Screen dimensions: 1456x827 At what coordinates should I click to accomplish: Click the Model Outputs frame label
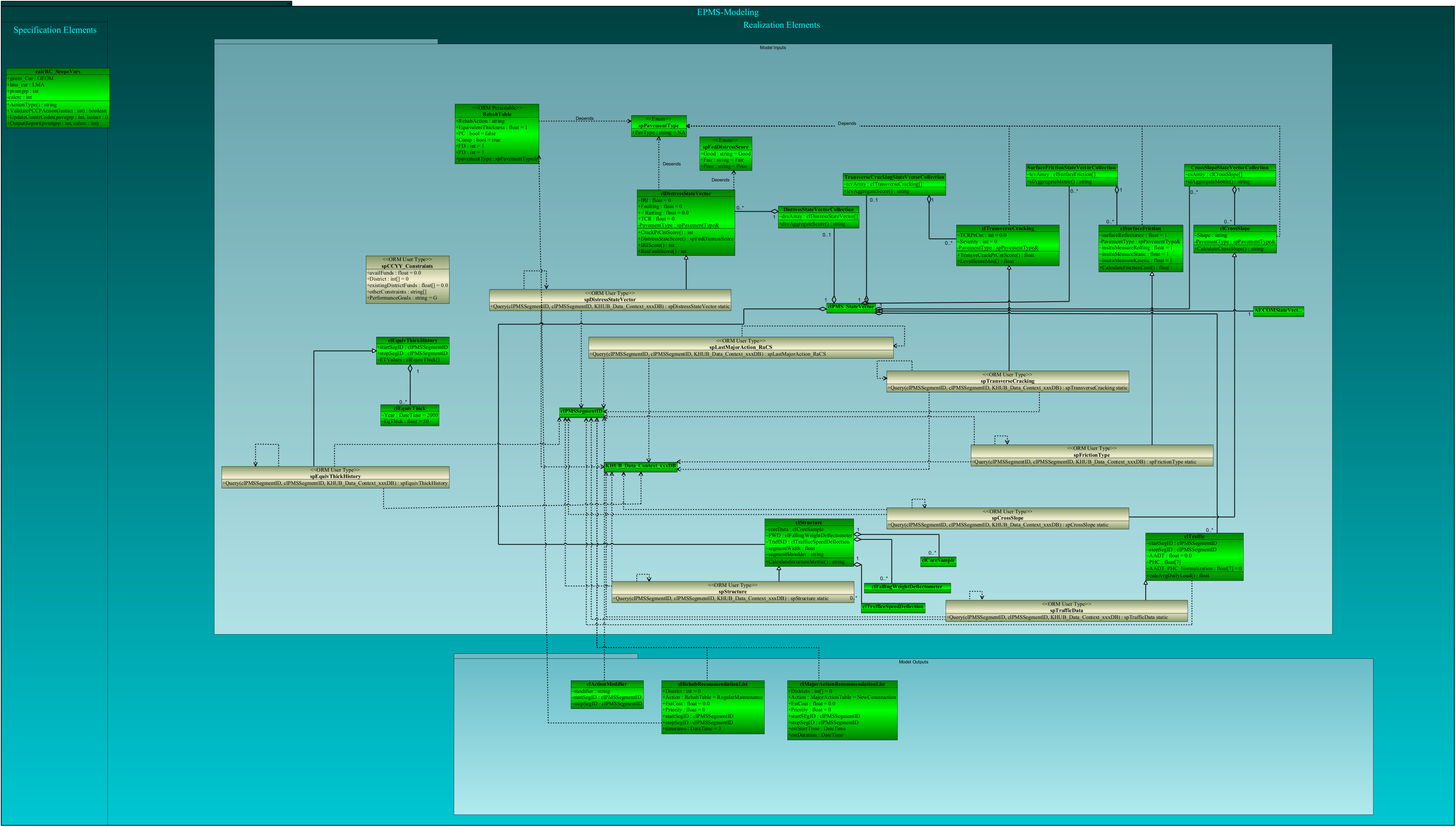point(913,662)
